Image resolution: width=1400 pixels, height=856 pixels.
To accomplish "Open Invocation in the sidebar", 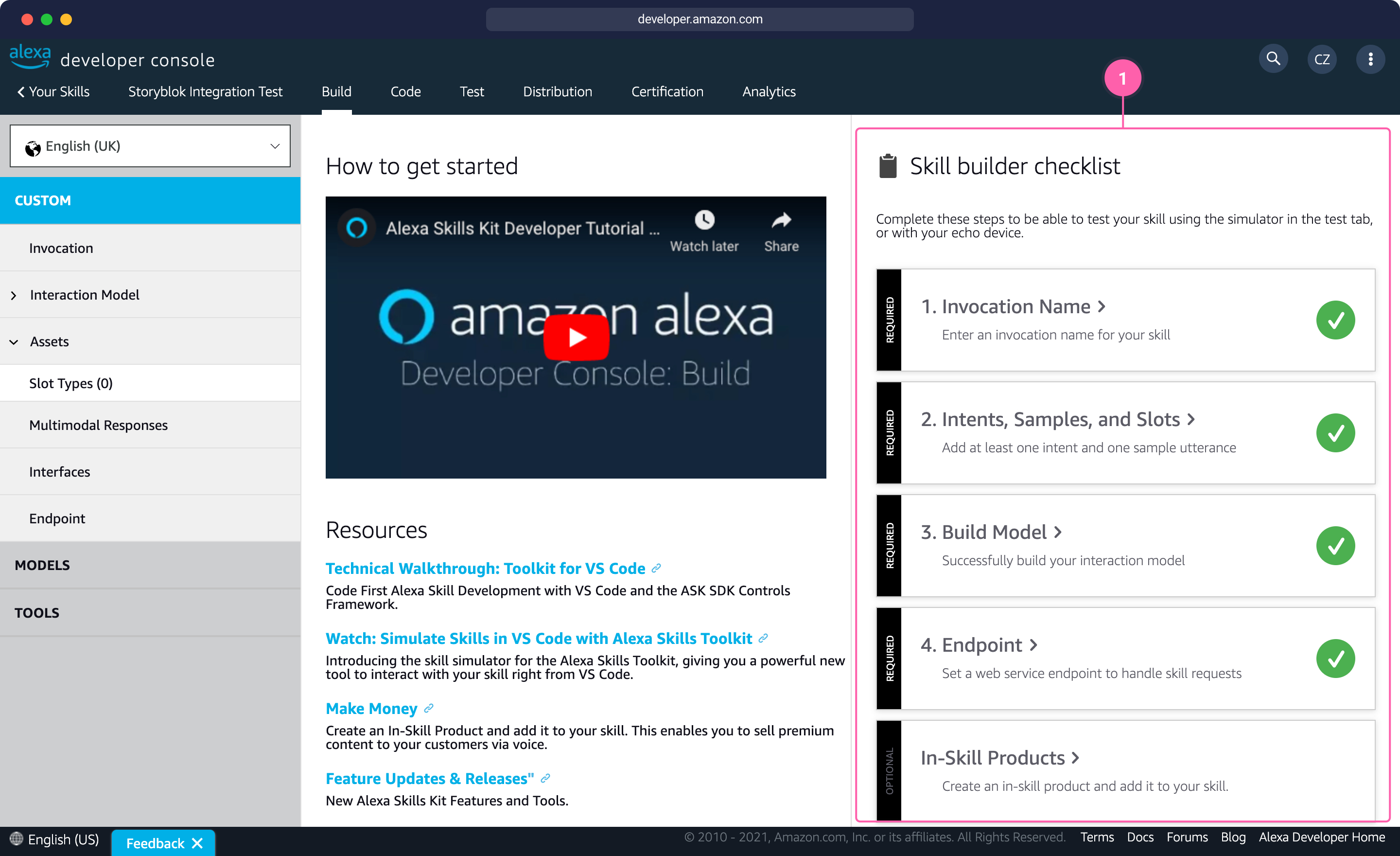I will (150, 248).
